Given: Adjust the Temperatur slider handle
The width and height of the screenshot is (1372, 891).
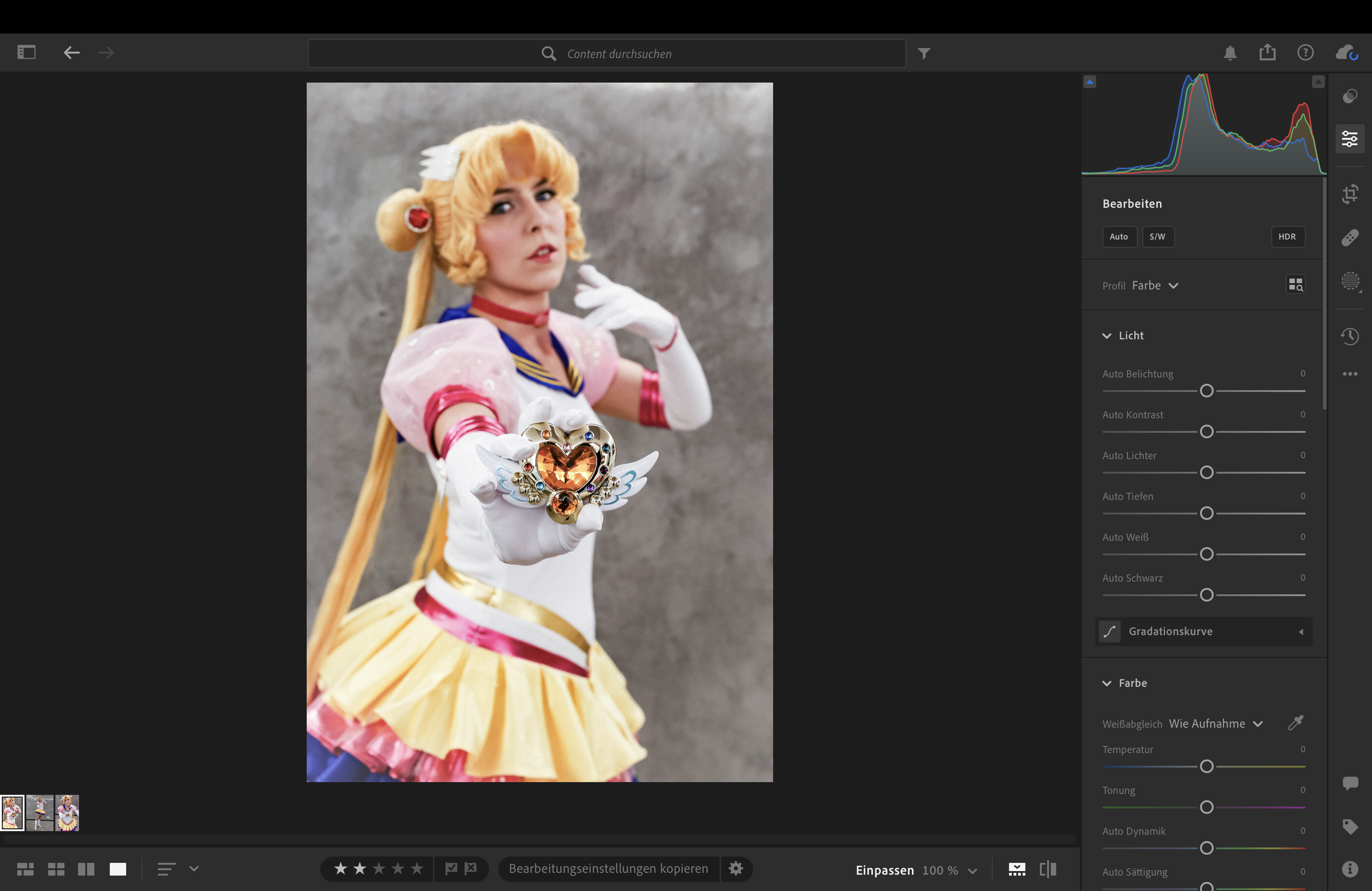Looking at the screenshot, I should coord(1206,767).
